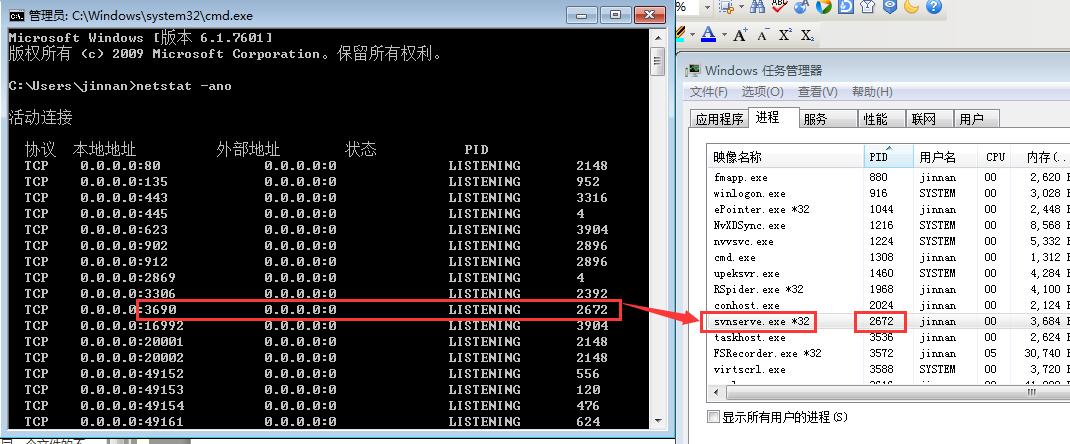Click netstat line for port 0.0.0.0:443
1070x444 pixels.
pyautogui.click(x=316, y=198)
